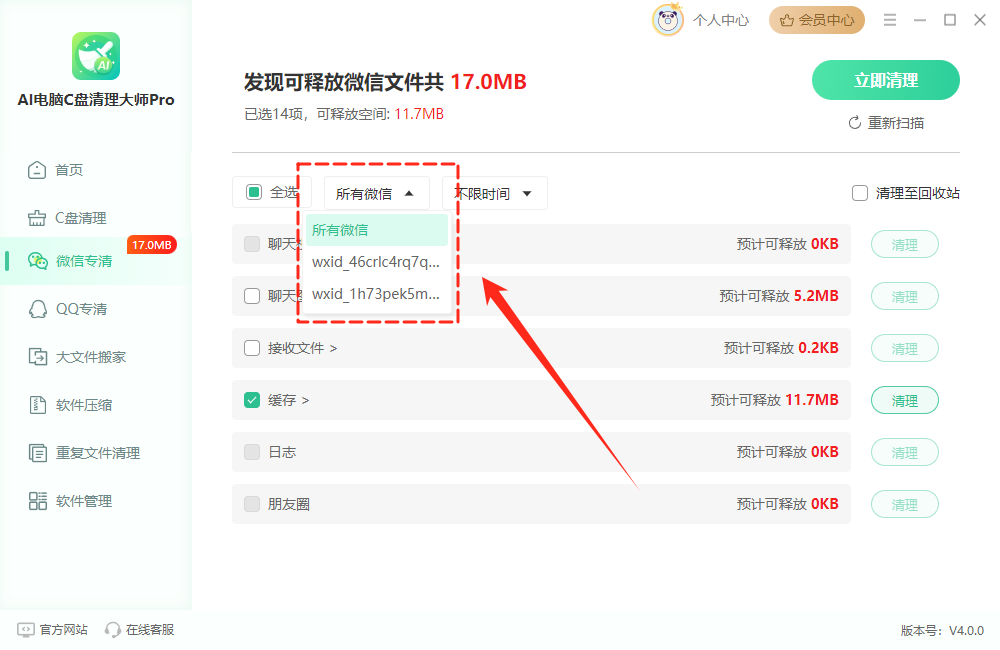Viewport: 1000px width, 650px height.
Task: Open the 不限时间 time filter dropdown
Action: point(494,193)
